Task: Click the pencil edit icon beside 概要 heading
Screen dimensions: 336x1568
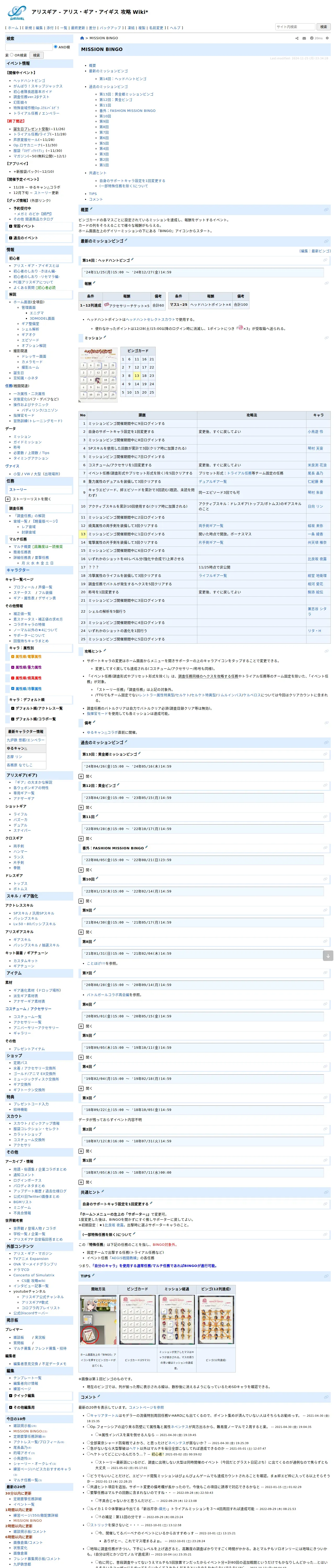Action: click(92, 208)
